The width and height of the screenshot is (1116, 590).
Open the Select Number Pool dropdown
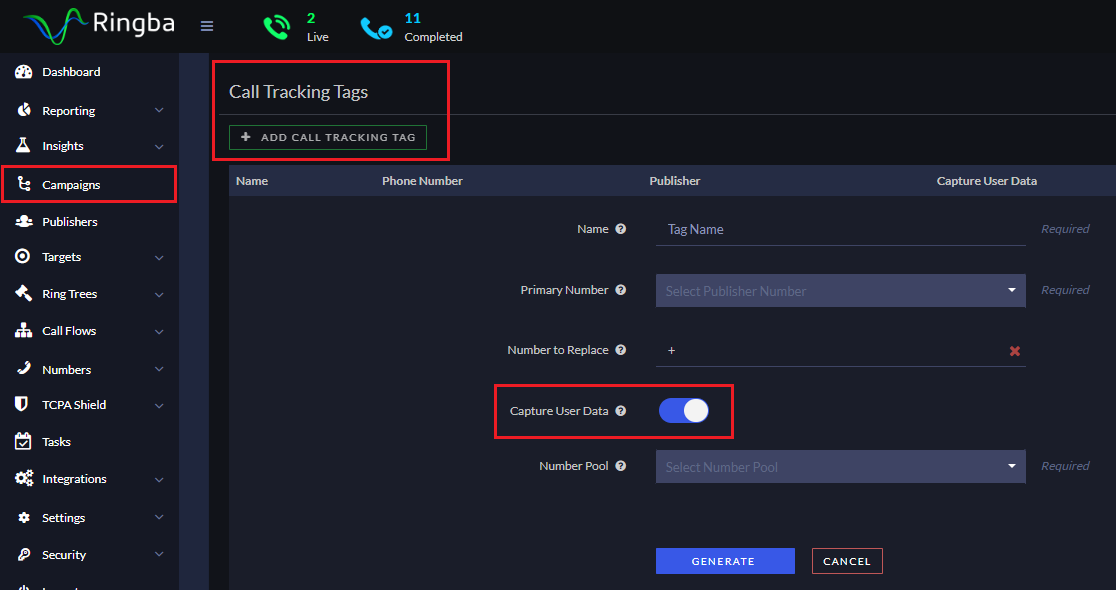841,467
